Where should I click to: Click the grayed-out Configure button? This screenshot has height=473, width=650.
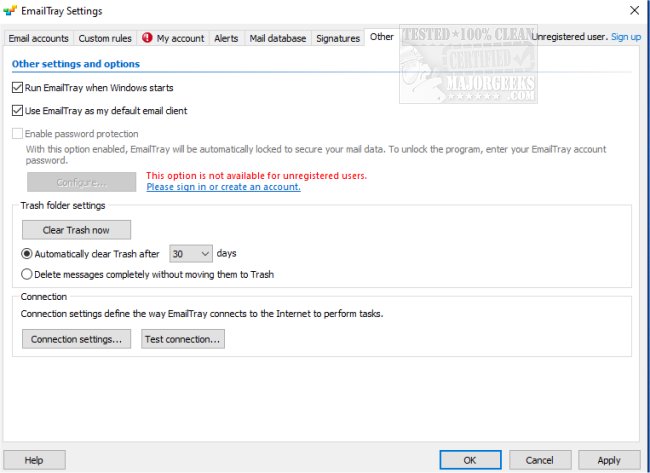click(82, 182)
